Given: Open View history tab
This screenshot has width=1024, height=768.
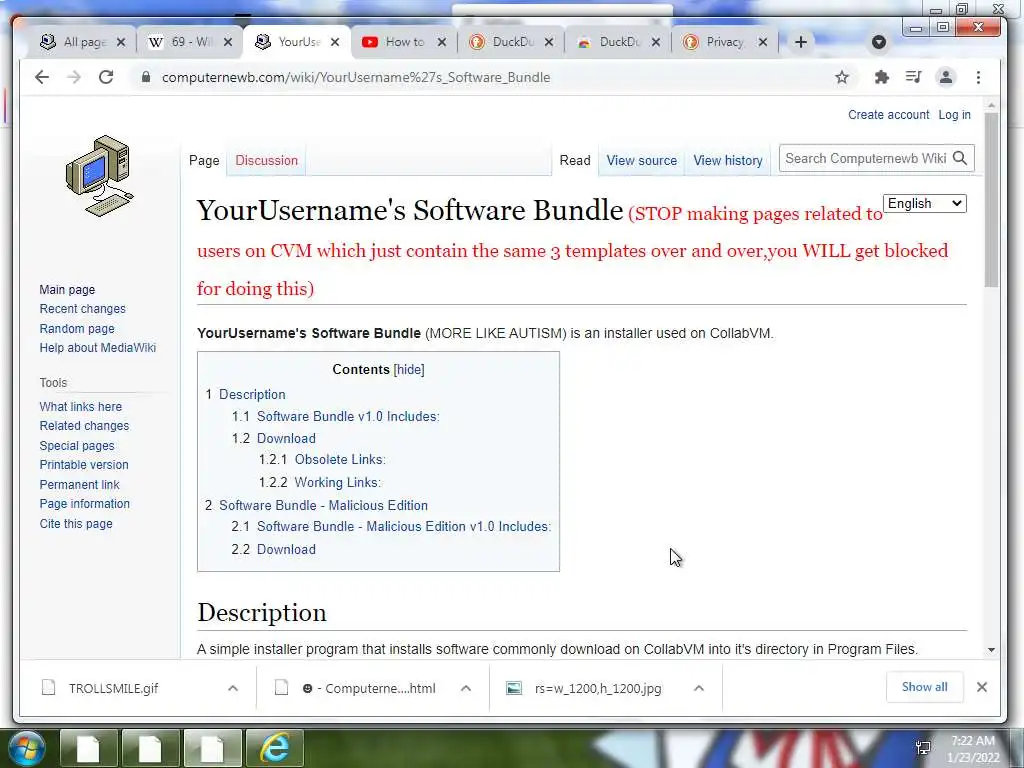Looking at the screenshot, I should pyautogui.click(x=728, y=160).
